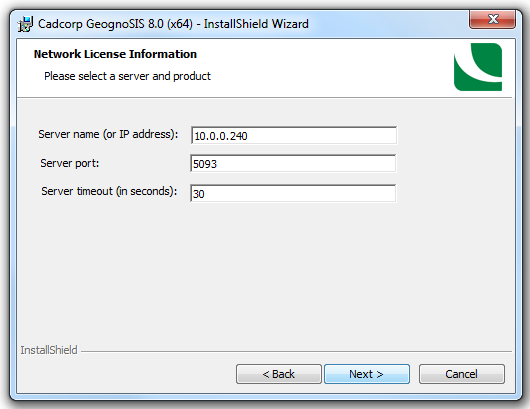
Task: Return with the Back button
Action: 279,374
